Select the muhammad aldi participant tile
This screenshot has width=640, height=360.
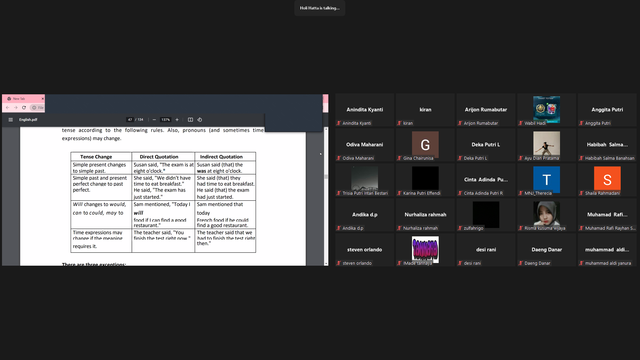tap(607, 250)
